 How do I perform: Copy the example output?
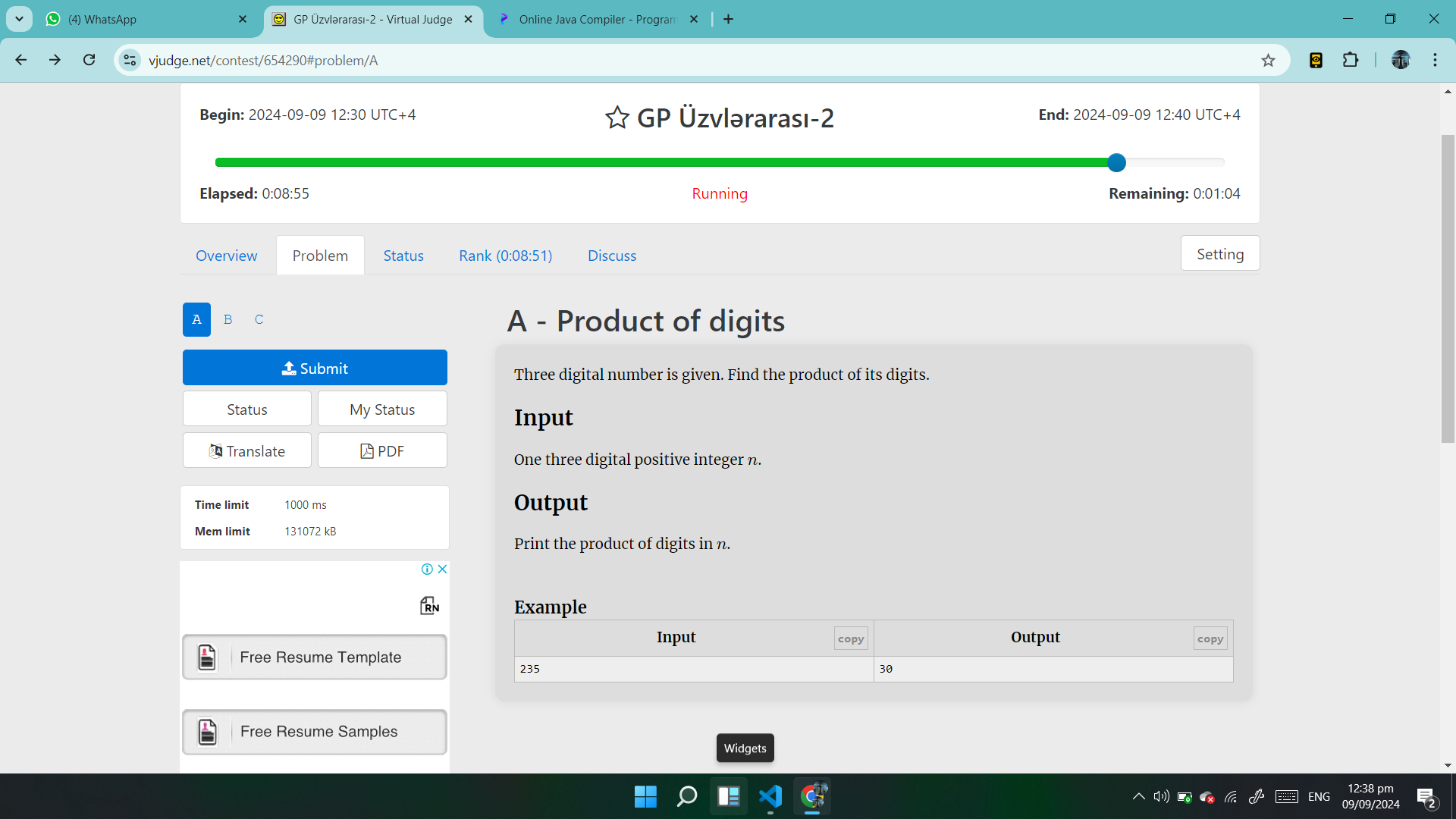point(1210,639)
